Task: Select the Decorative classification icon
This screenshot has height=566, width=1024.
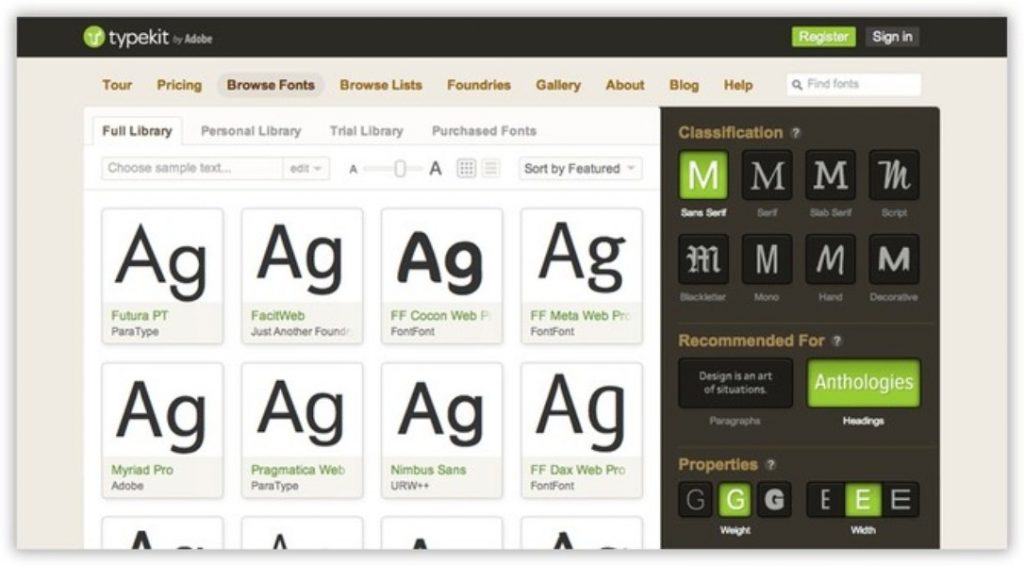Action: (894, 259)
